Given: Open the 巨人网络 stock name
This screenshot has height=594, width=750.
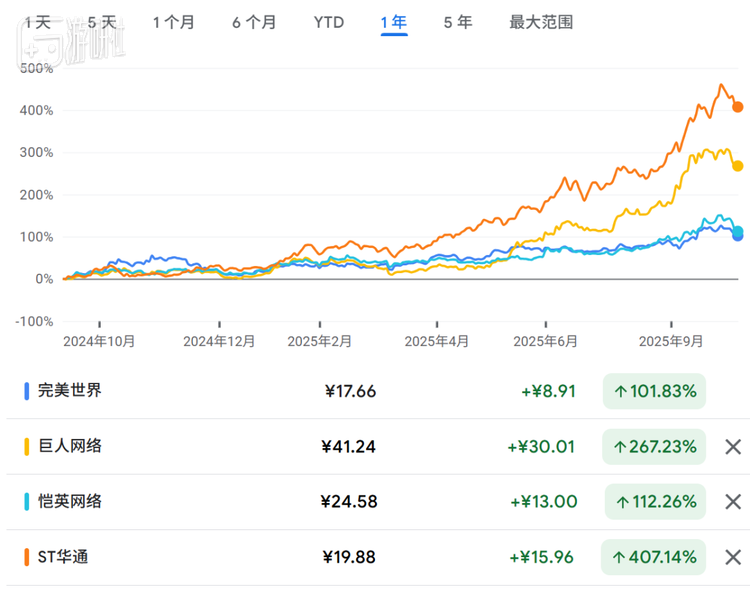Looking at the screenshot, I should click(69, 446).
